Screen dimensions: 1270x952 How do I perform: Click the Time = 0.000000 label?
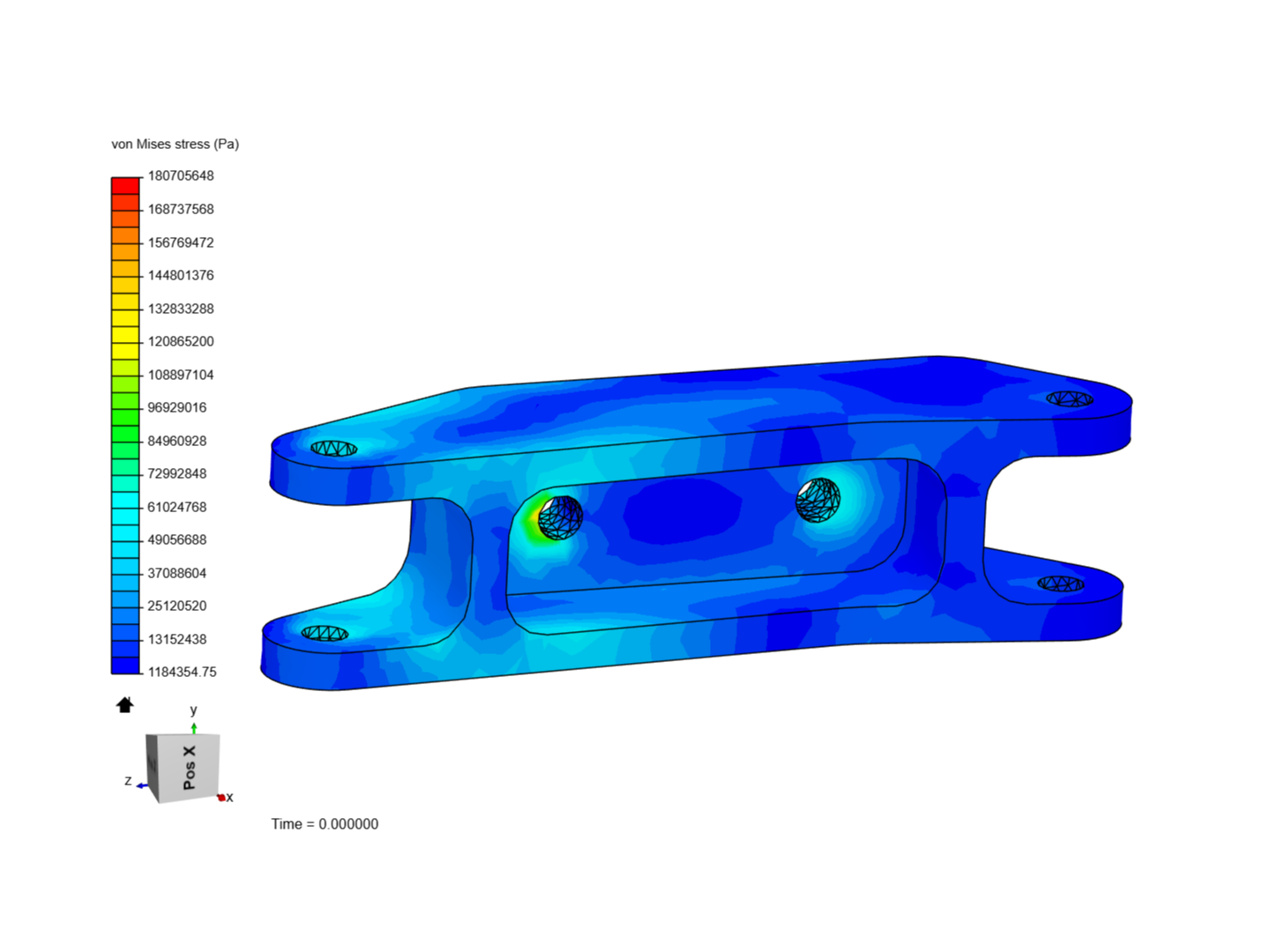[325, 824]
